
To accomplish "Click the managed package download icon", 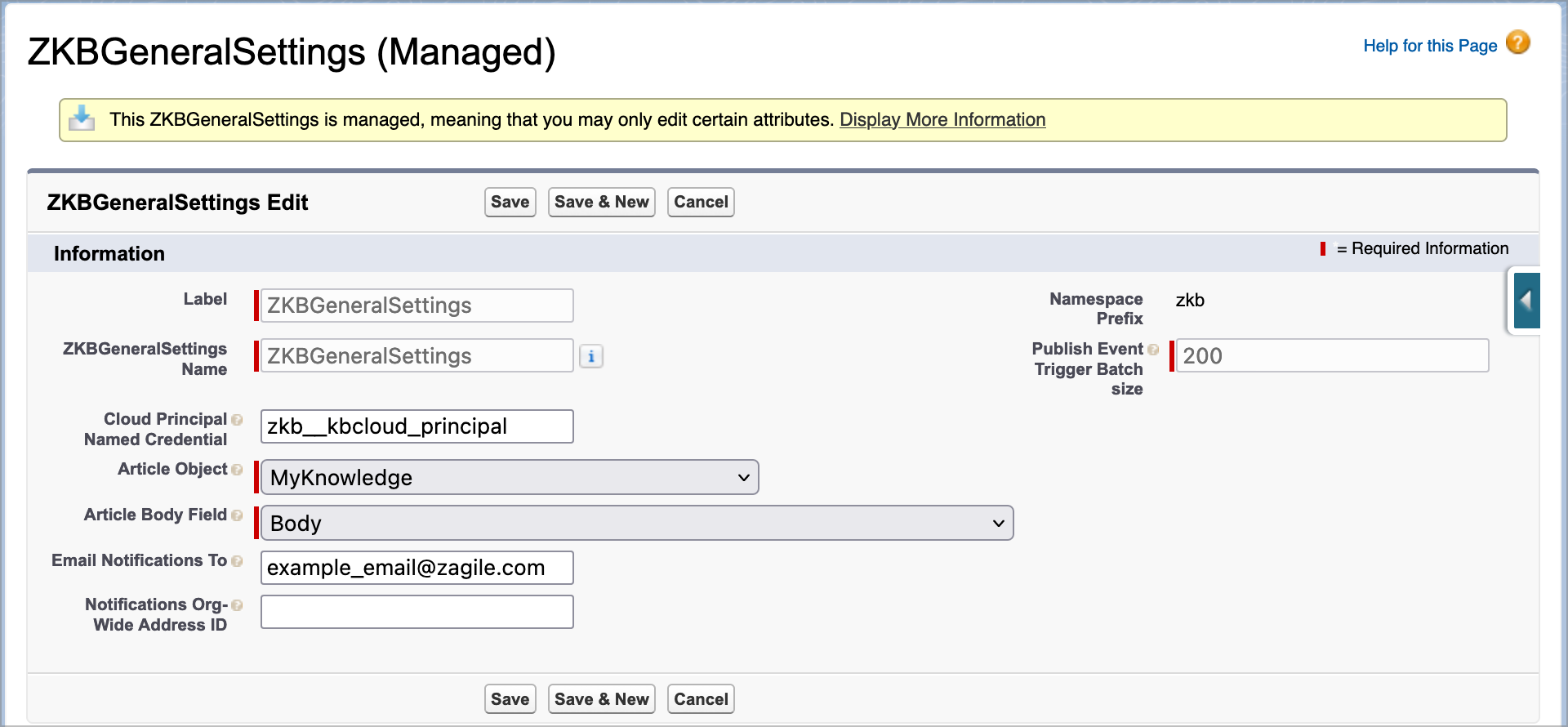I will [82, 119].
